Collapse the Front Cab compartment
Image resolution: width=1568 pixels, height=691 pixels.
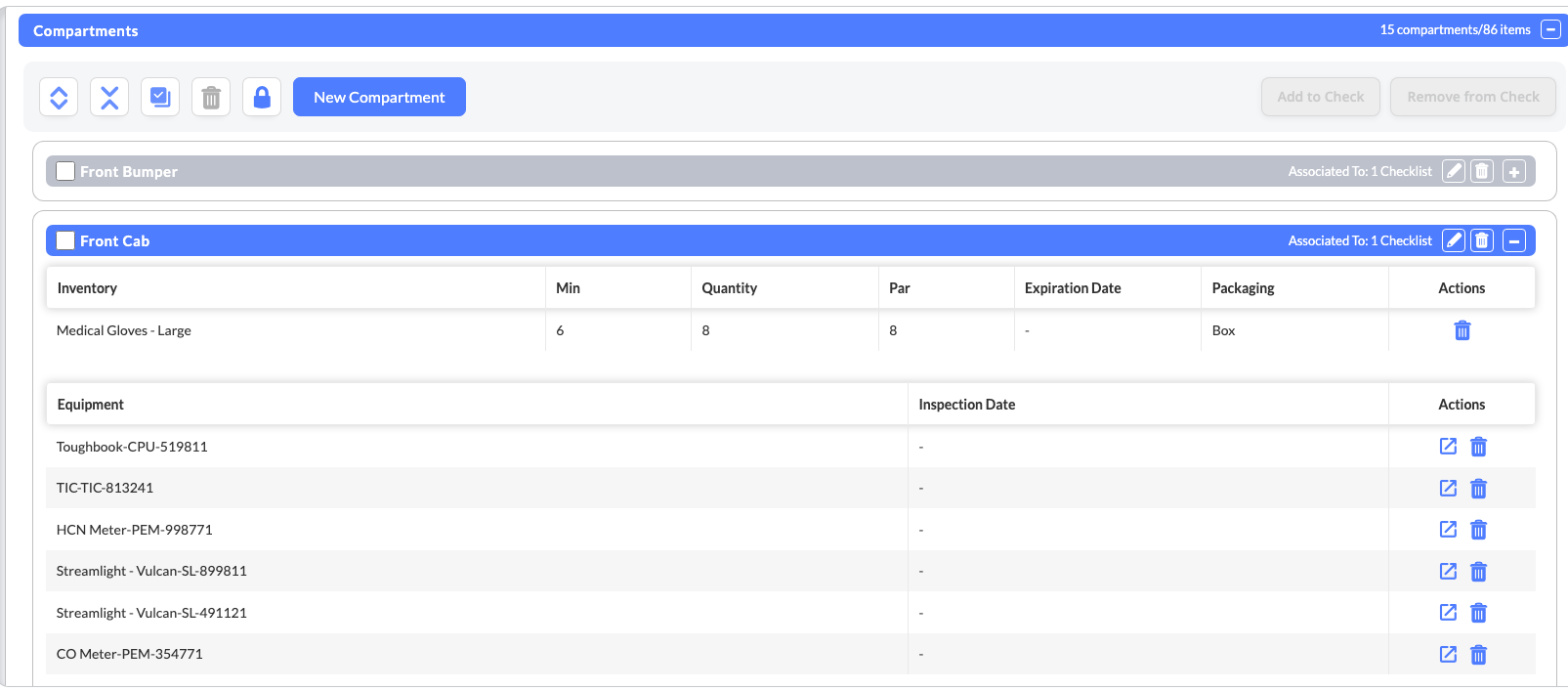pos(1514,240)
